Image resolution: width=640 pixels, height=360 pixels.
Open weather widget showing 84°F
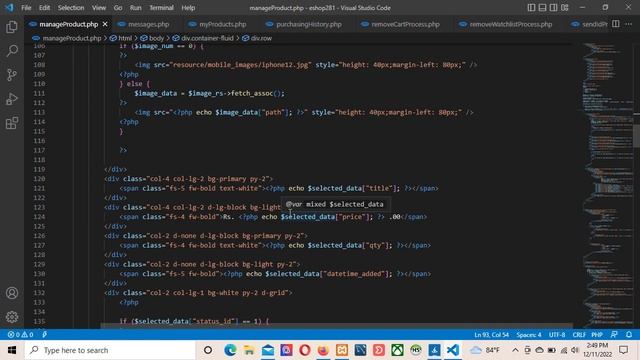[x=485, y=350]
